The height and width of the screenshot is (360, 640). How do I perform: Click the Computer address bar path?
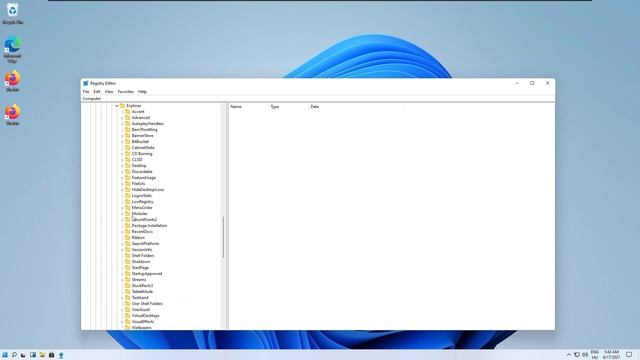pyautogui.click(x=92, y=98)
